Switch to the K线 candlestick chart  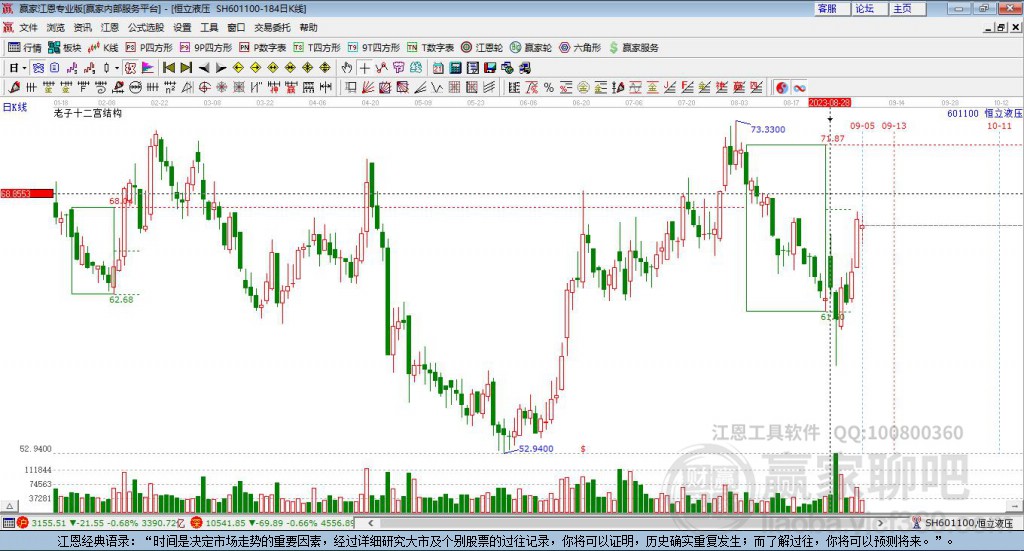(103, 48)
